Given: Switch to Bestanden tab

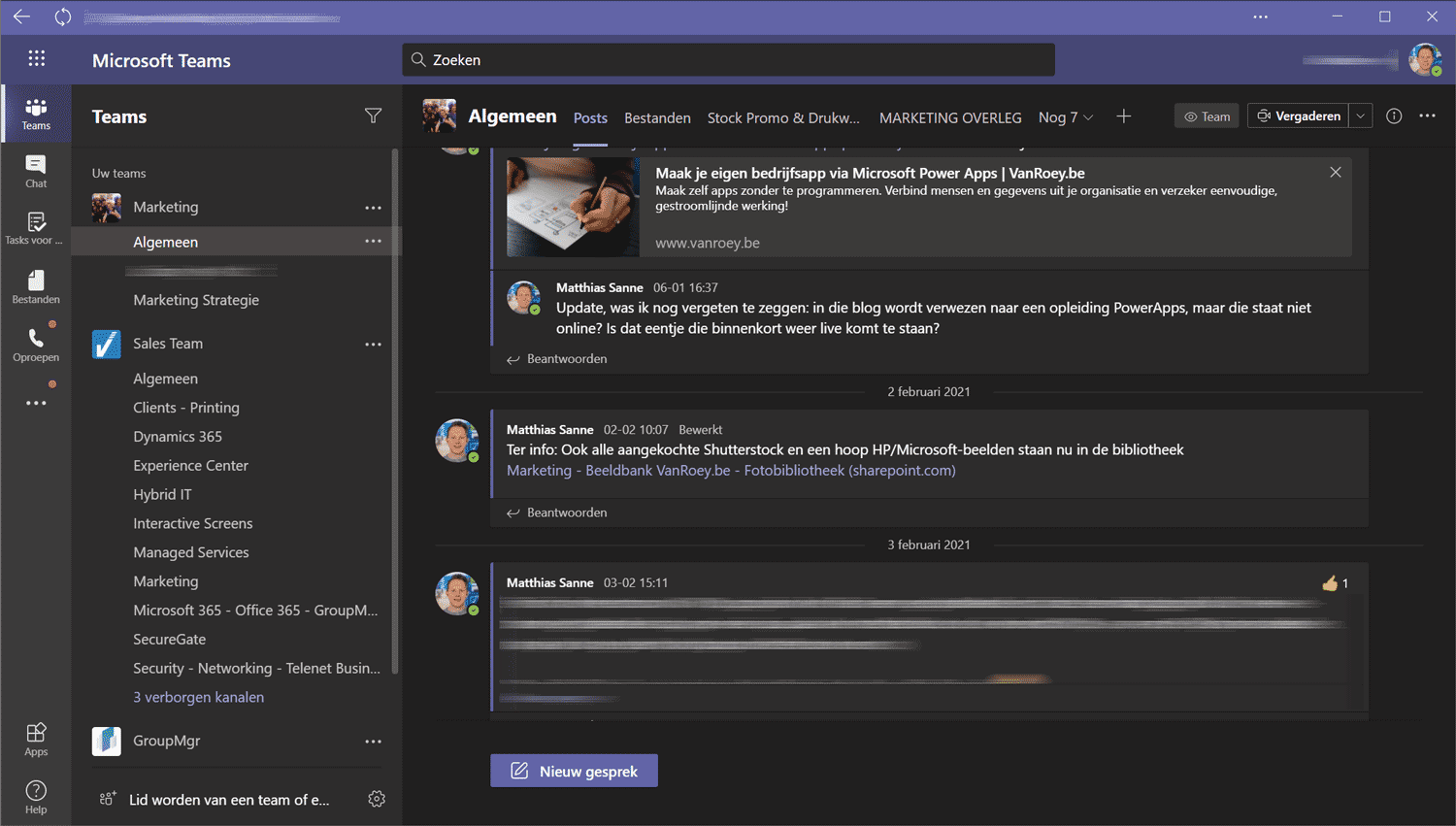Looking at the screenshot, I should tap(657, 117).
